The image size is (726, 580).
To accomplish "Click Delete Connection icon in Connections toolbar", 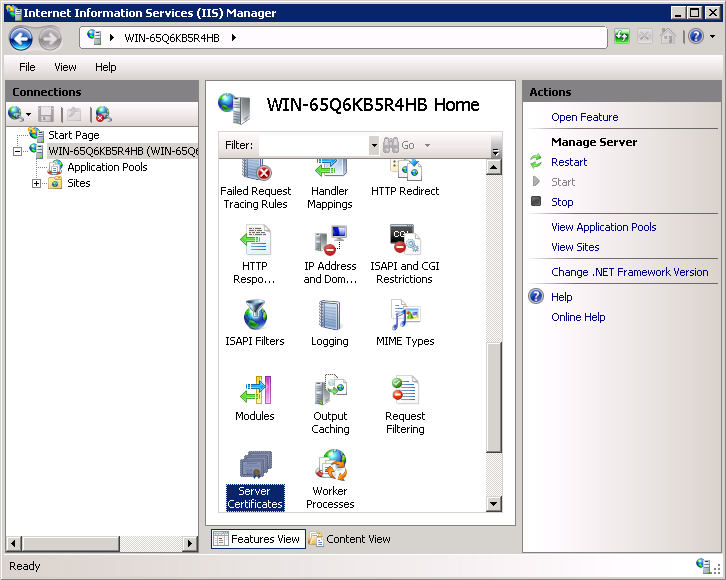I will (x=103, y=114).
